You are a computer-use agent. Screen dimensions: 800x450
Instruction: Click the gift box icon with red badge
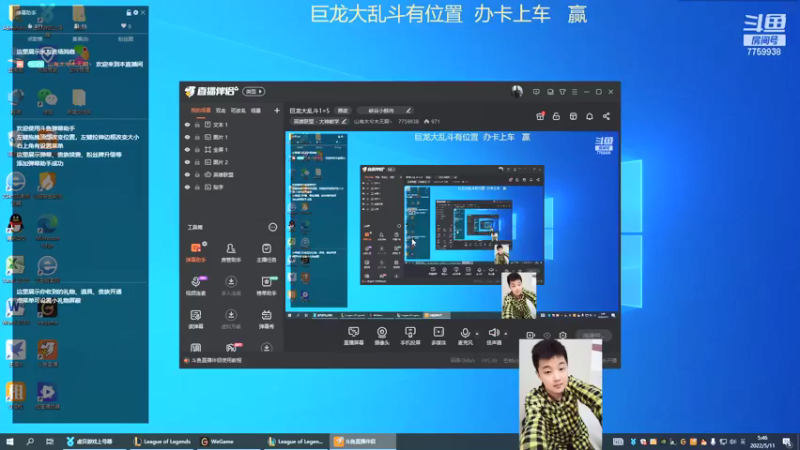pyautogui.click(x=540, y=116)
